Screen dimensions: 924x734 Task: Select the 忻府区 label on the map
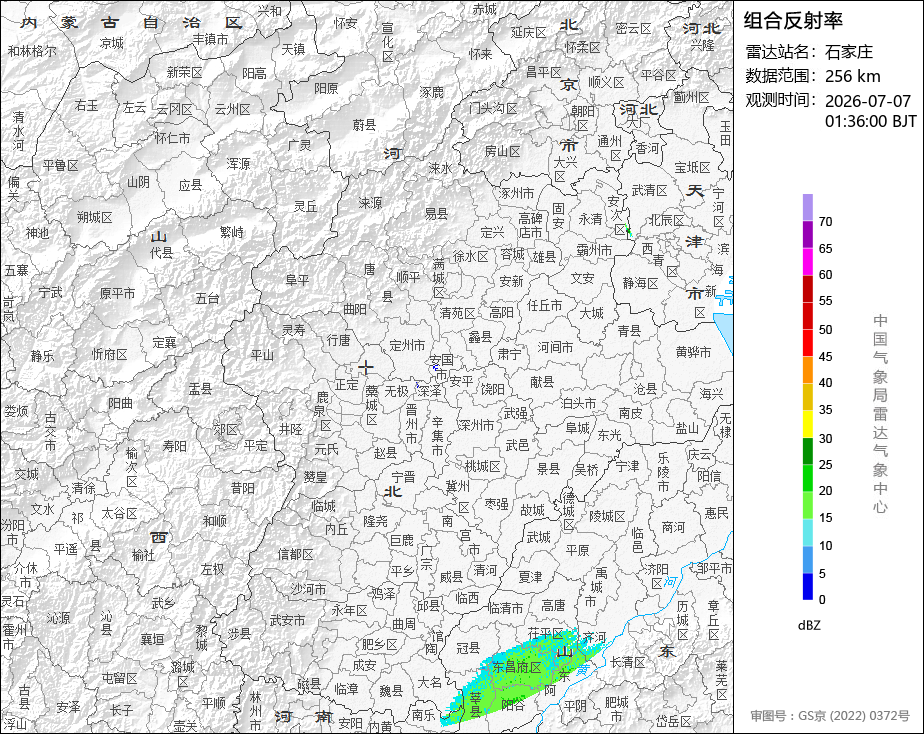[x=110, y=354]
